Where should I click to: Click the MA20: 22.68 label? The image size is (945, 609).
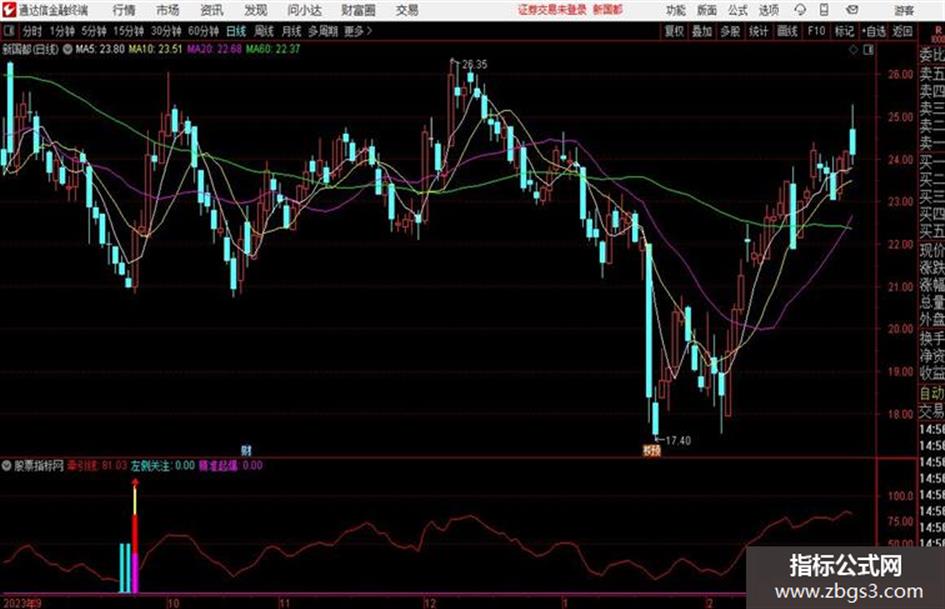click(214, 49)
